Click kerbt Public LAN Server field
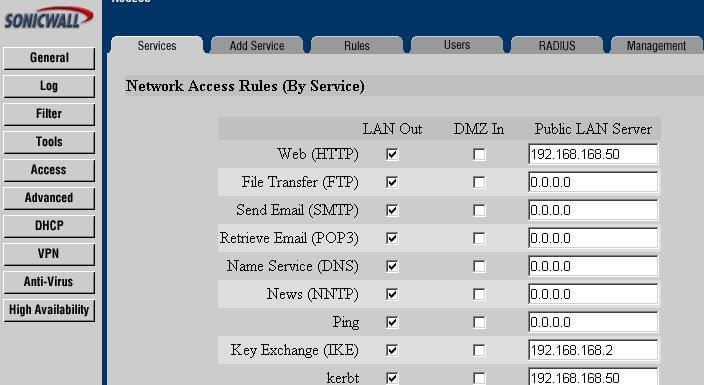 tap(593, 376)
